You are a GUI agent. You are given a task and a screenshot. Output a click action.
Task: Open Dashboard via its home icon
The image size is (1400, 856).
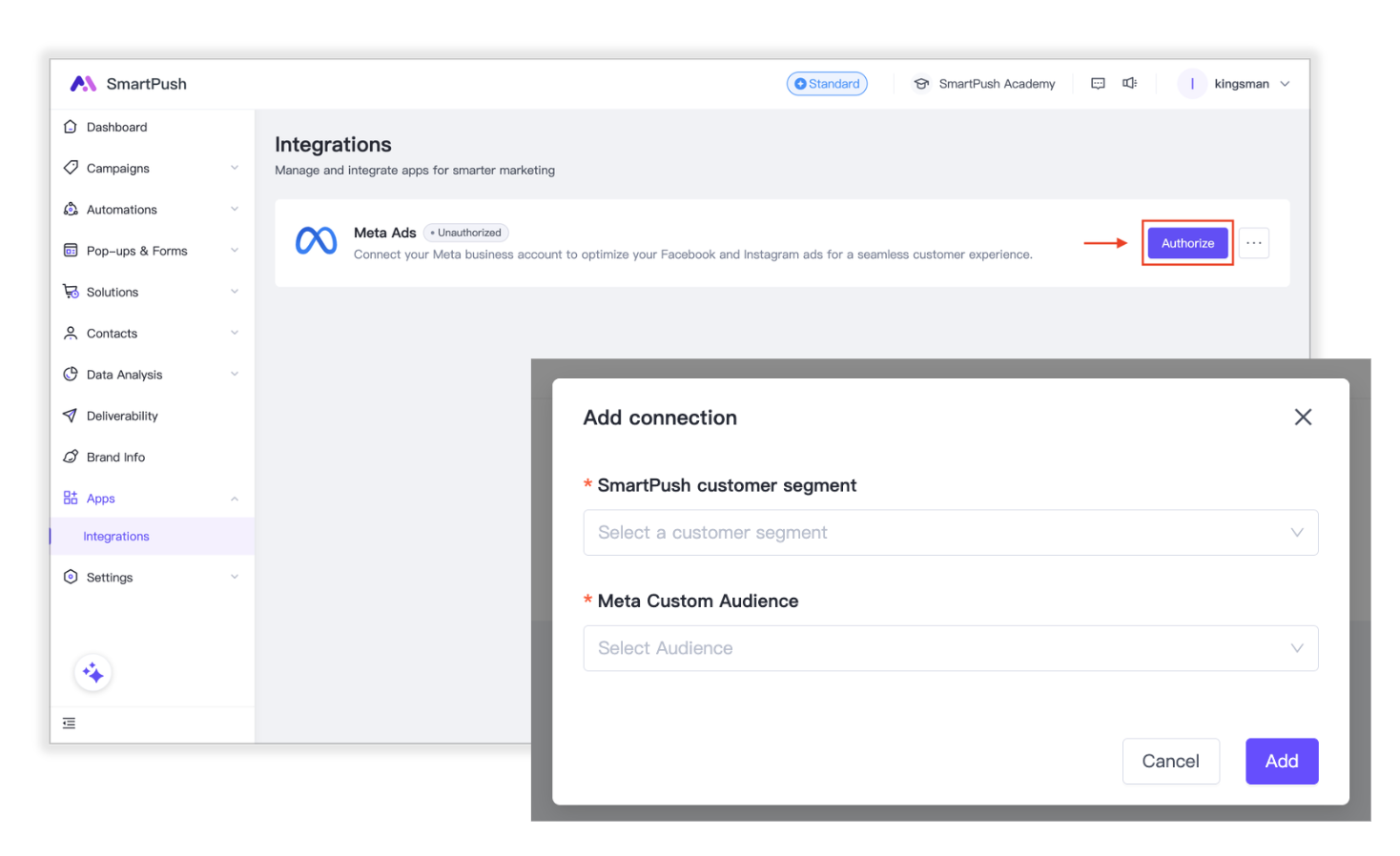pos(70,127)
